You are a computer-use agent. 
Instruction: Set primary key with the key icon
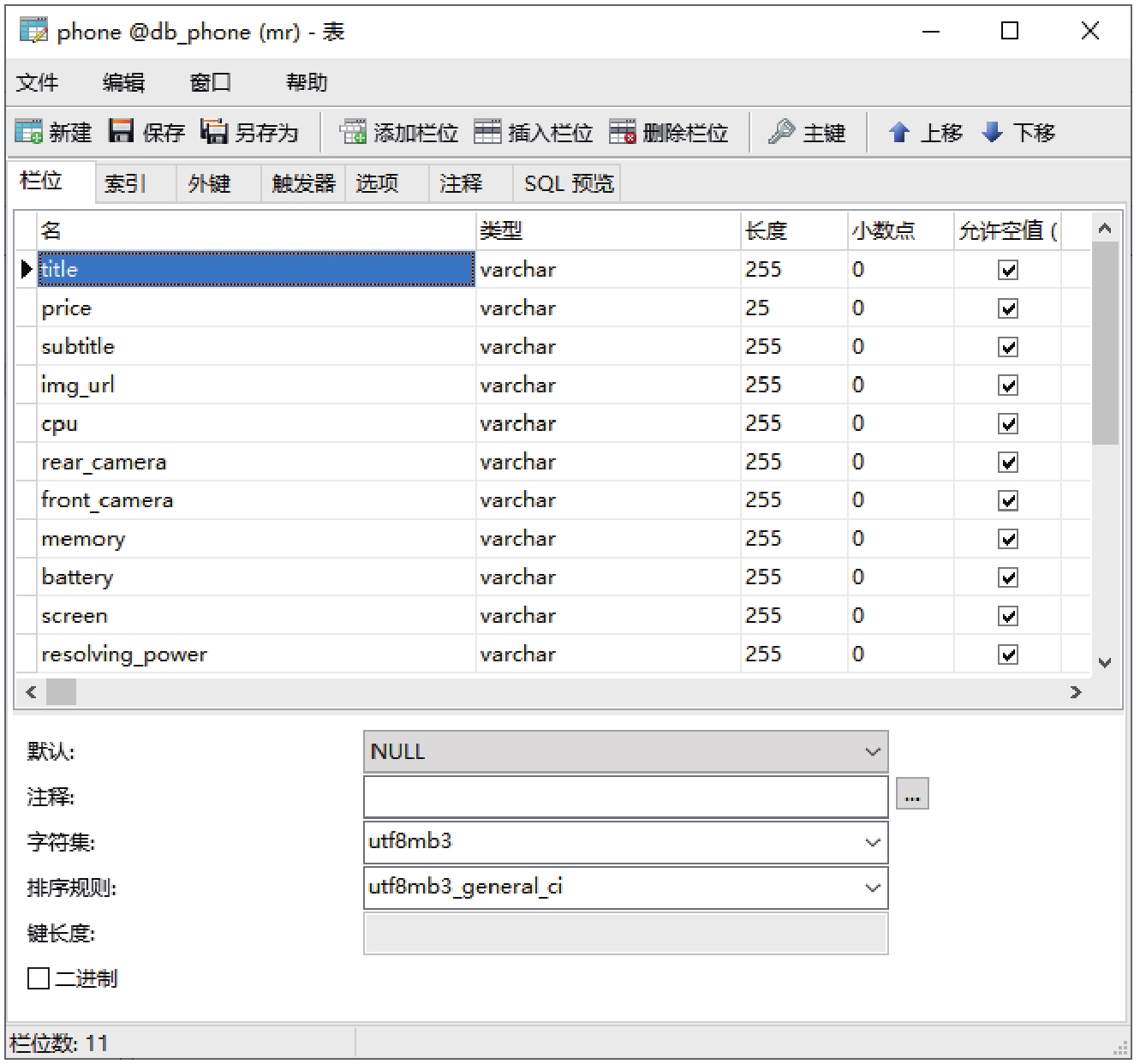pyautogui.click(x=781, y=132)
